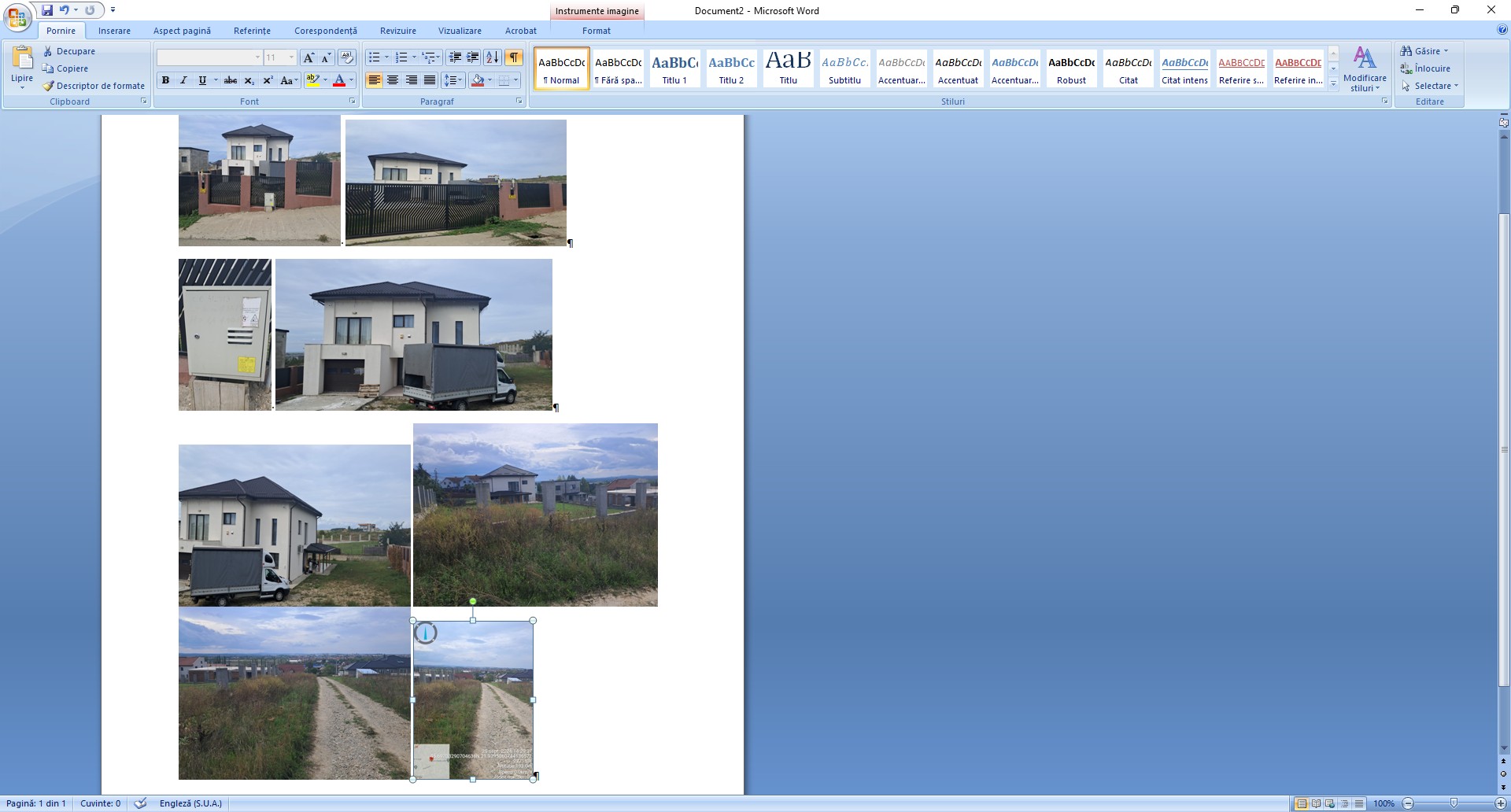Select the Descriptor de formate painter

click(94, 86)
